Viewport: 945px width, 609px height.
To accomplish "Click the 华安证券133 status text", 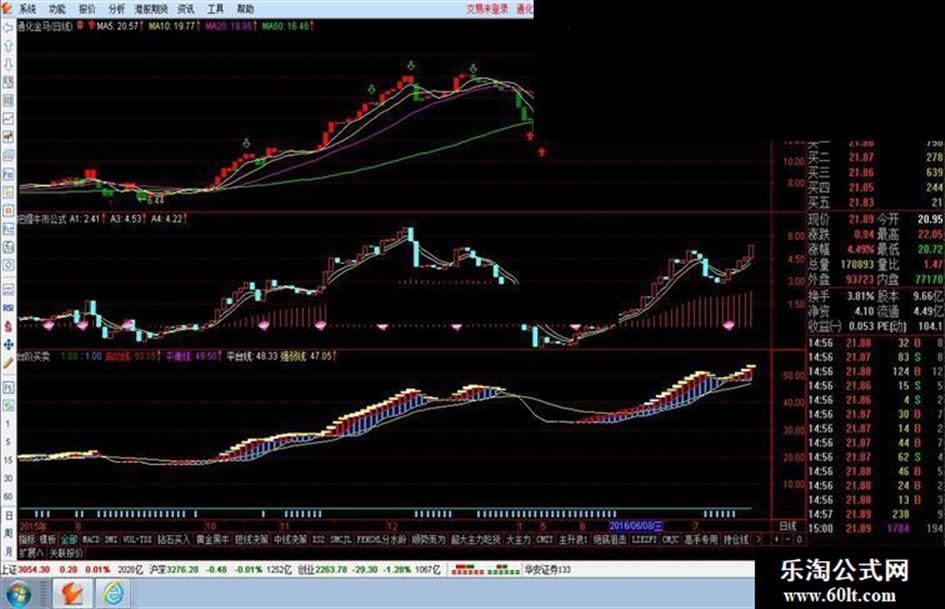I will pyautogui.click(x=547, y=570).
